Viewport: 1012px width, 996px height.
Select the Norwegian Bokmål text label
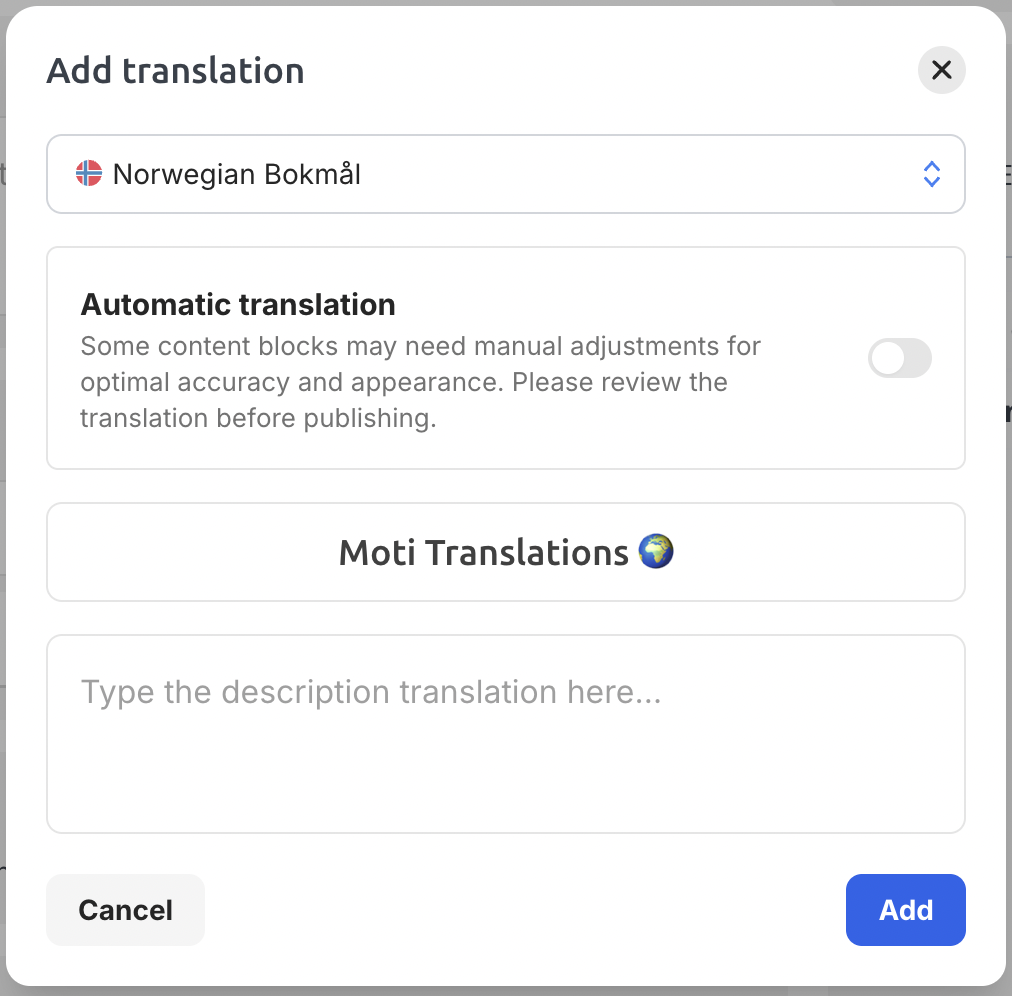(236, 174)
